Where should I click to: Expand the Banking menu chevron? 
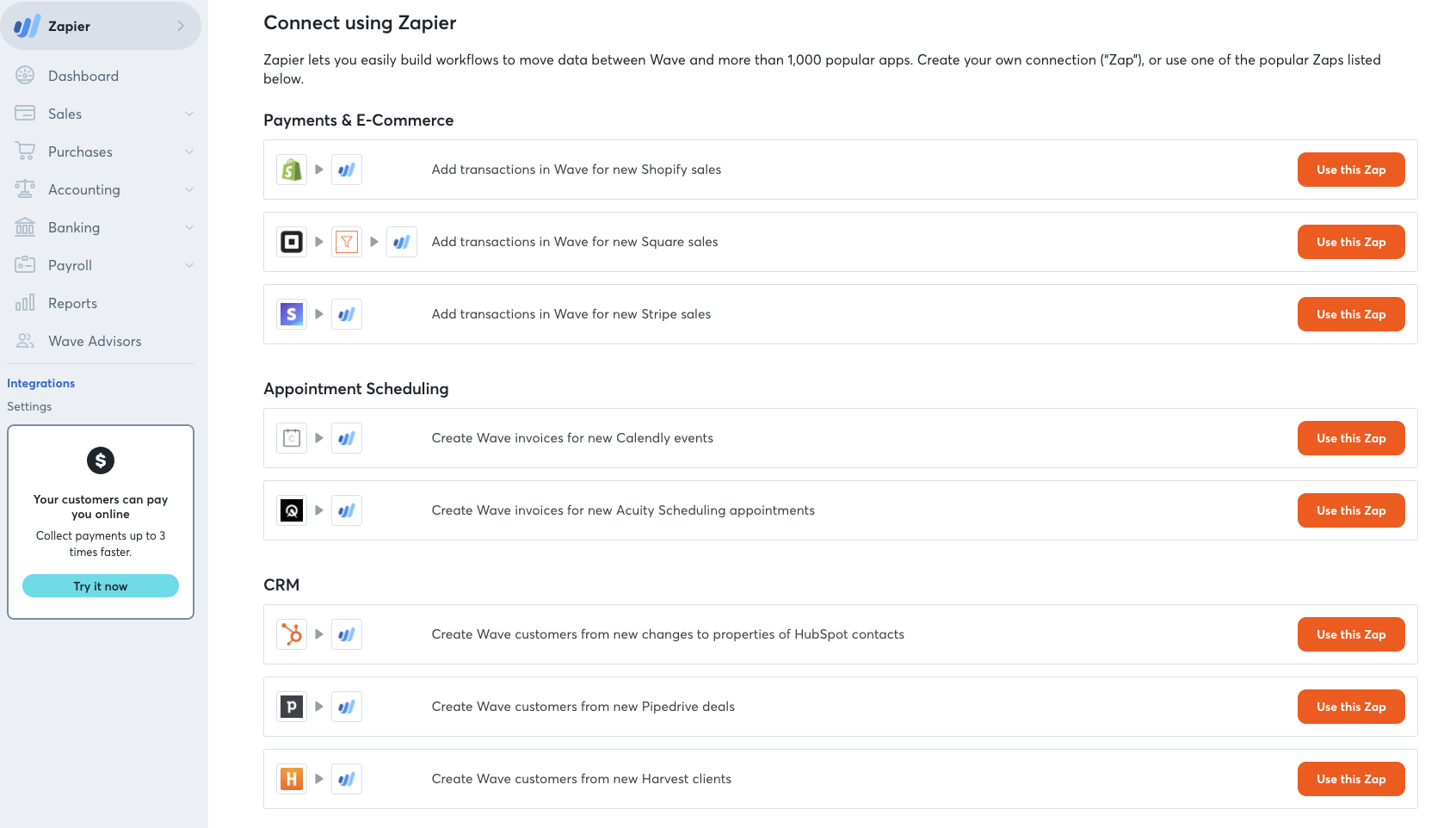[189, 227]
